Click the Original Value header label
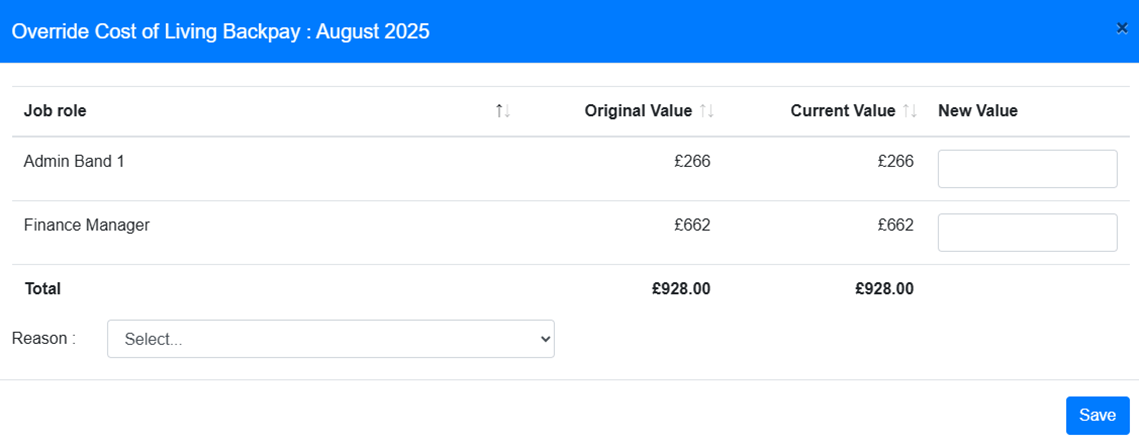Viewport: 1139px width, 443px height. pos(639,111)
